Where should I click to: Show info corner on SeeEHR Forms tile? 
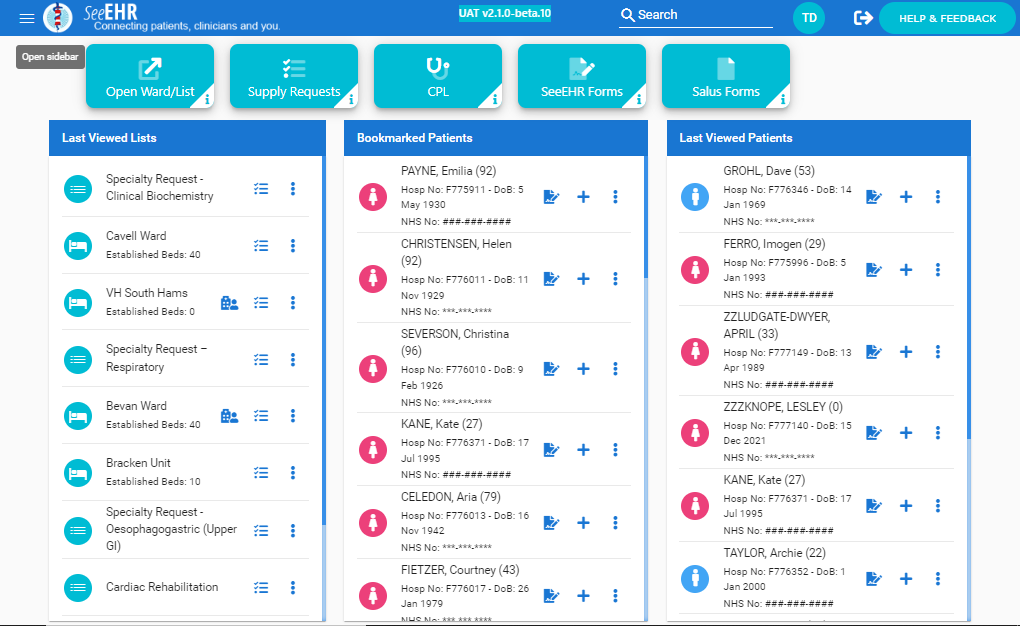click(639, 100)
